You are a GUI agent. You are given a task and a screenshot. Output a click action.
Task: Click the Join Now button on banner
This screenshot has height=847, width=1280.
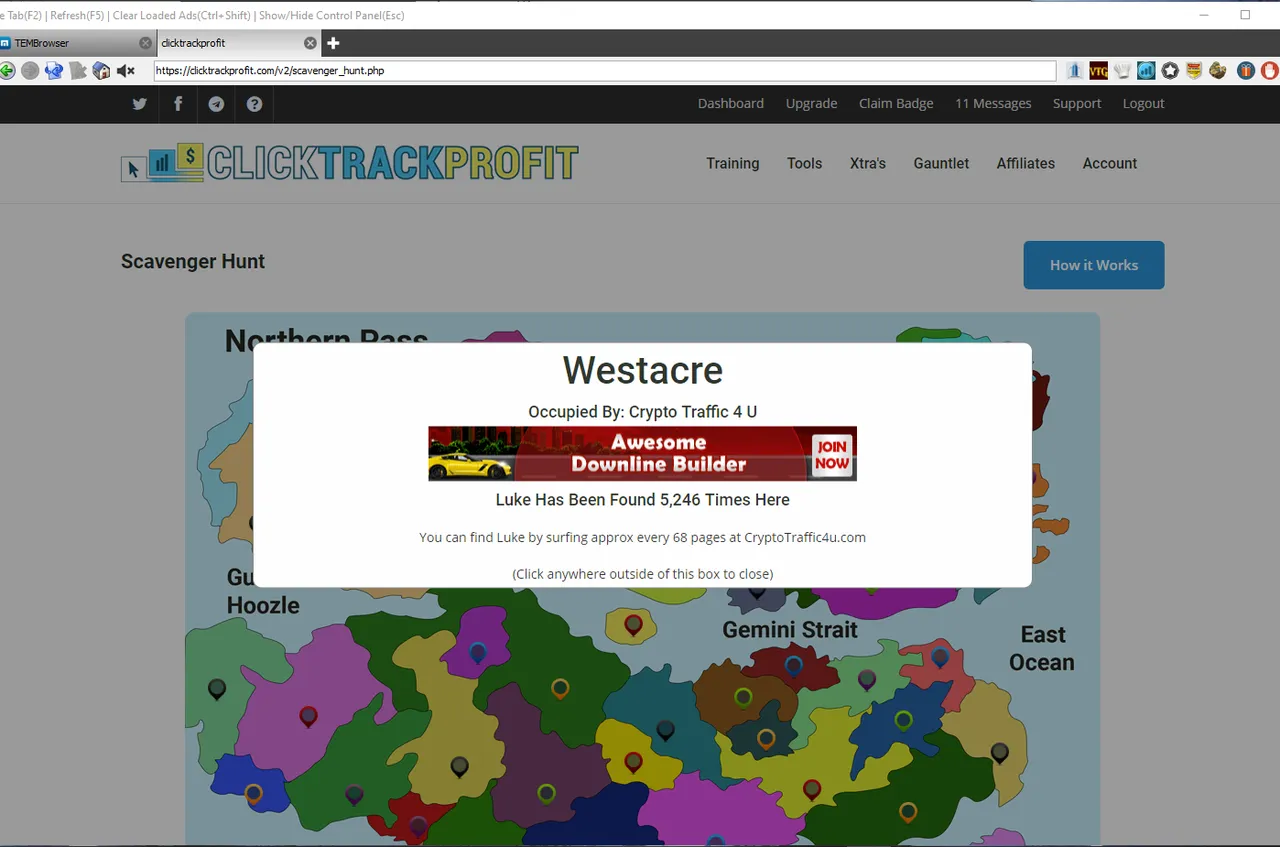[831, 455]
